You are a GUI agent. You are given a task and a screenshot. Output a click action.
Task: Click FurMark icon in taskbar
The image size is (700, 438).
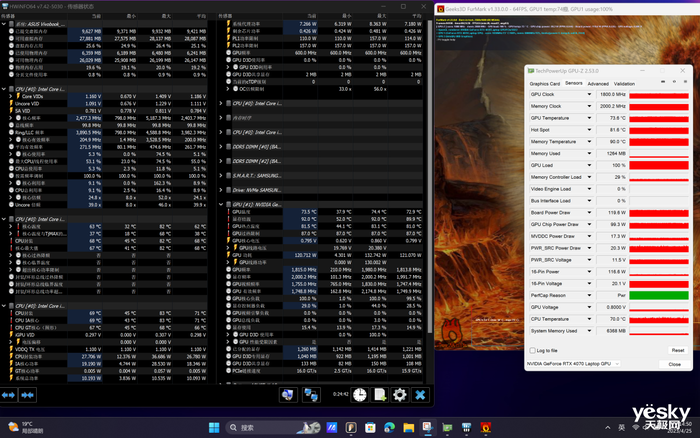tap(486, 428)
